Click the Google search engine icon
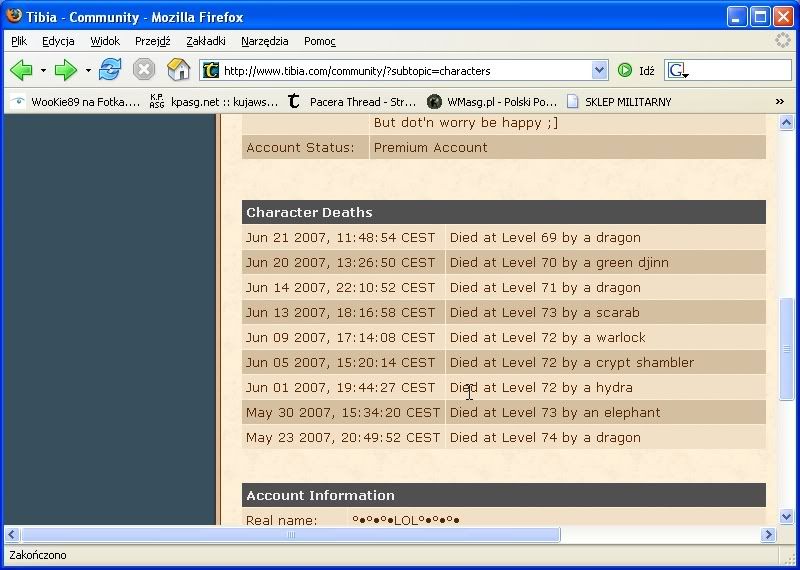The height and width of the screenshot is (570, 800). click(678, 70)
